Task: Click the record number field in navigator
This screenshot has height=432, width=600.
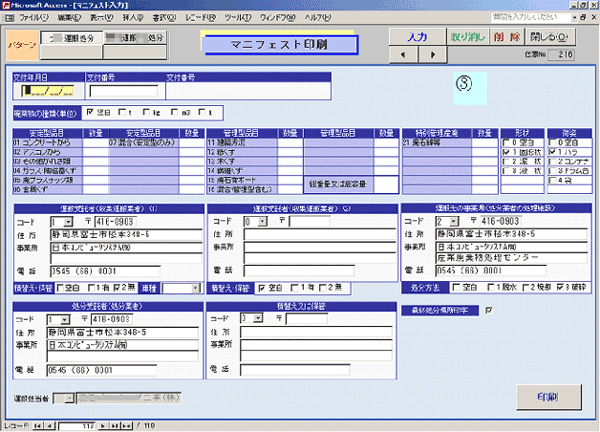Action: (x=77, y=425)
